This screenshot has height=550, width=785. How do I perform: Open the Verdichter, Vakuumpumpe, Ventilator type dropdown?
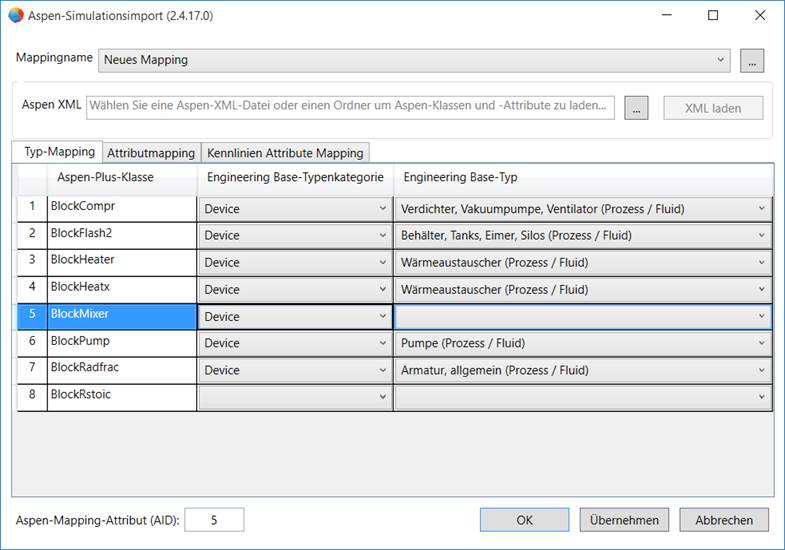[x=583, y=209]
